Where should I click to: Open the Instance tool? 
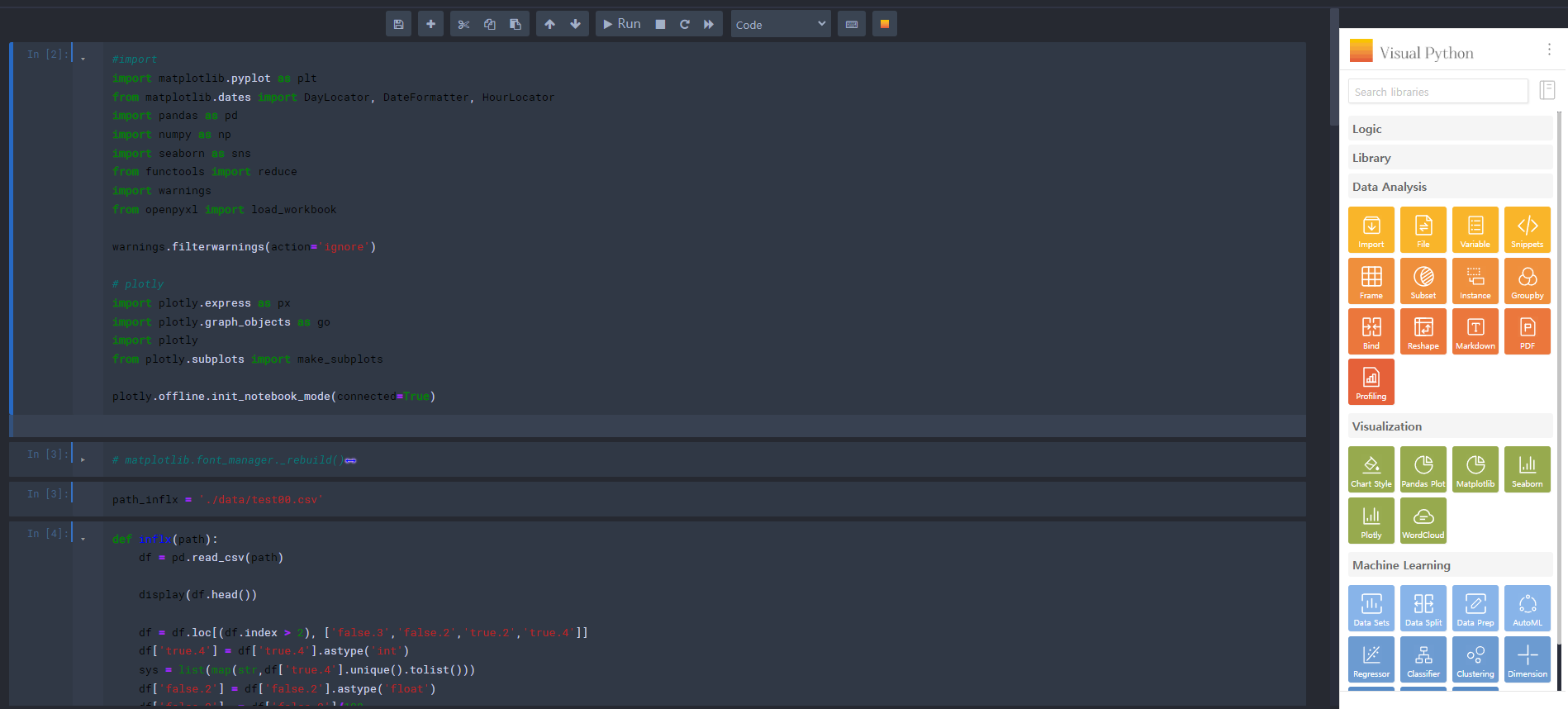click(1475, 281)
